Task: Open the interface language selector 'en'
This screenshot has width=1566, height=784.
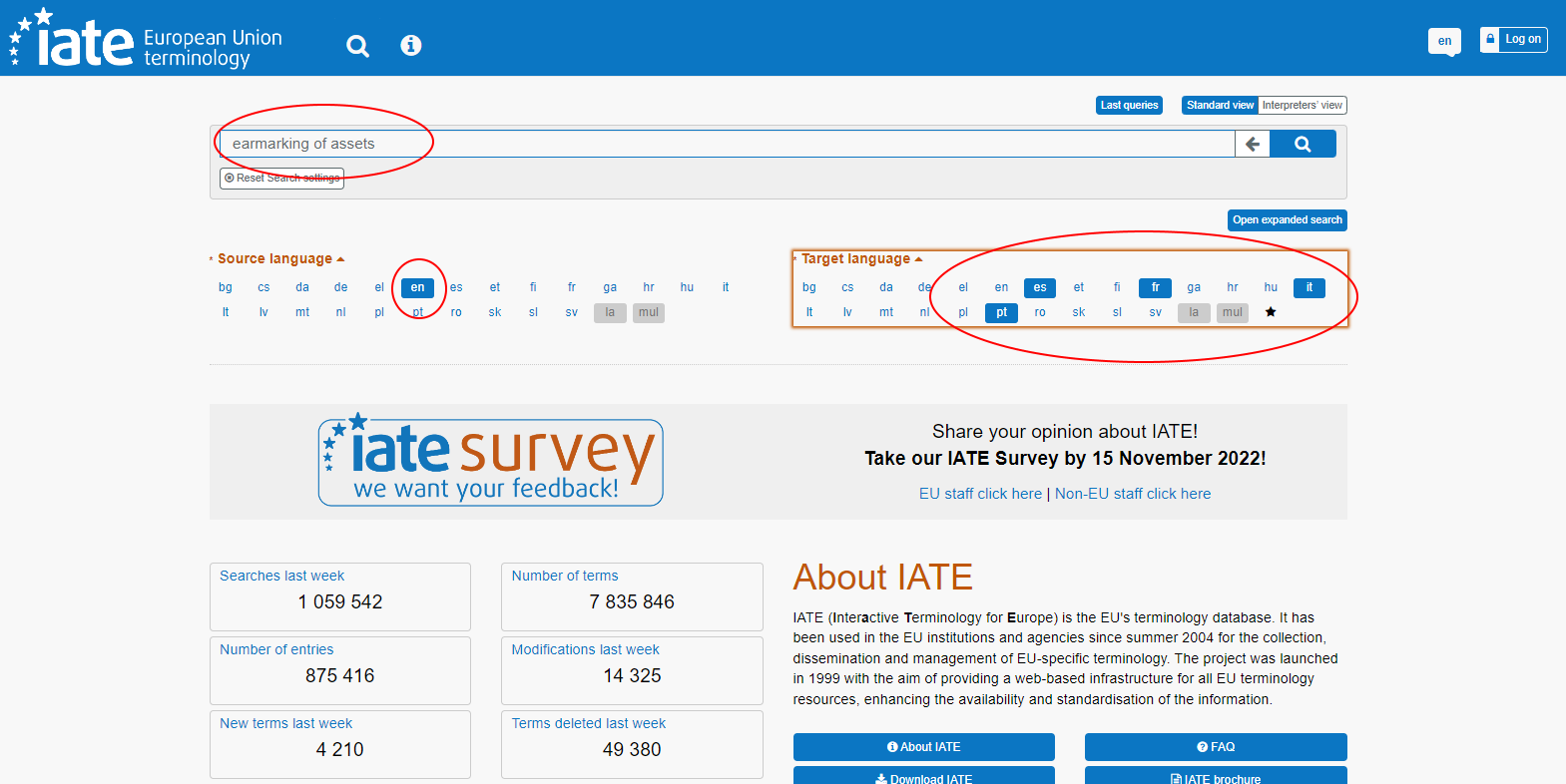Action: [x=1444, y=41]
